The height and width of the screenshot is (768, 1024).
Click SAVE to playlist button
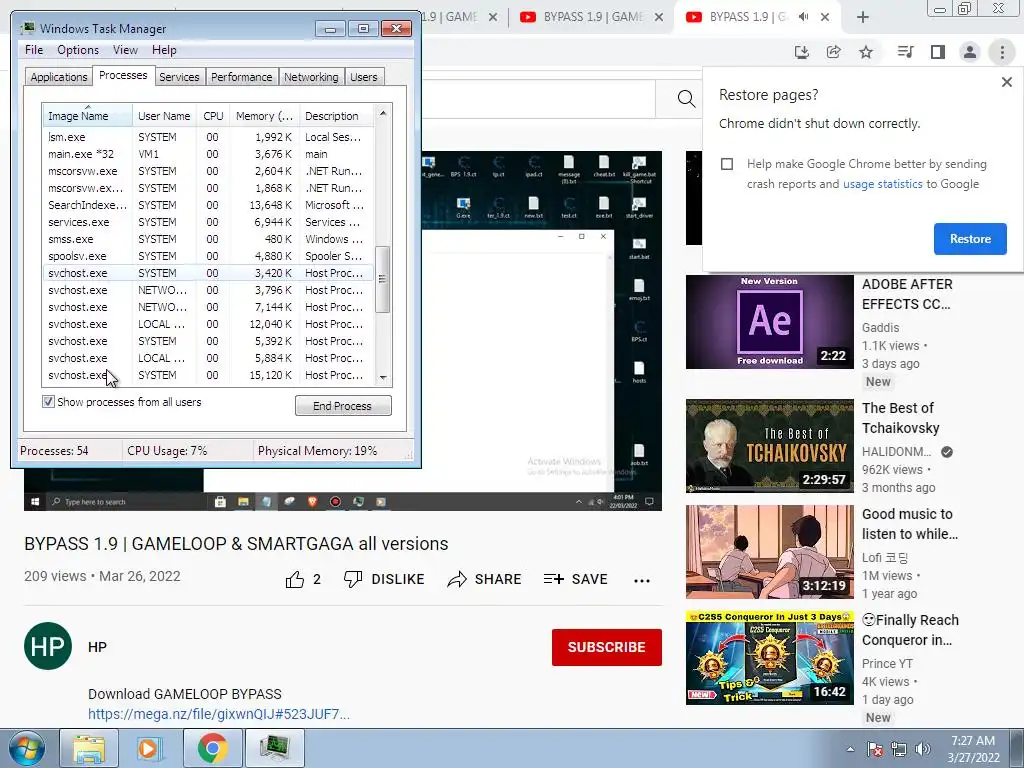click(575, 579)
